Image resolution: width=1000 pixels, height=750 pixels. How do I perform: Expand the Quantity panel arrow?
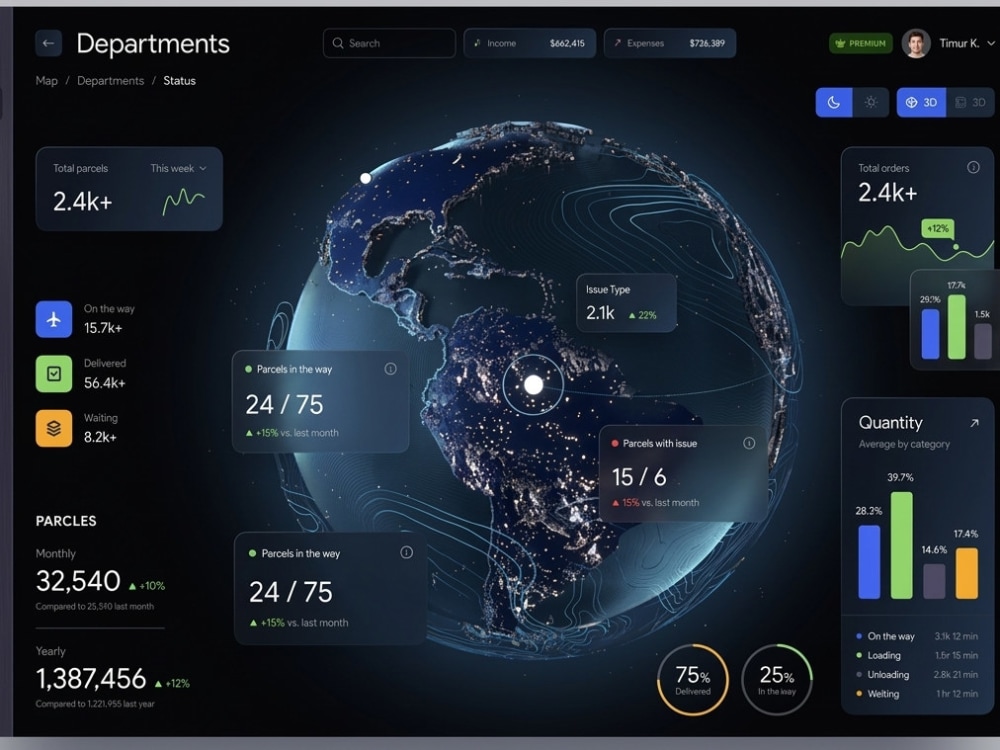[x=974, y=423]
